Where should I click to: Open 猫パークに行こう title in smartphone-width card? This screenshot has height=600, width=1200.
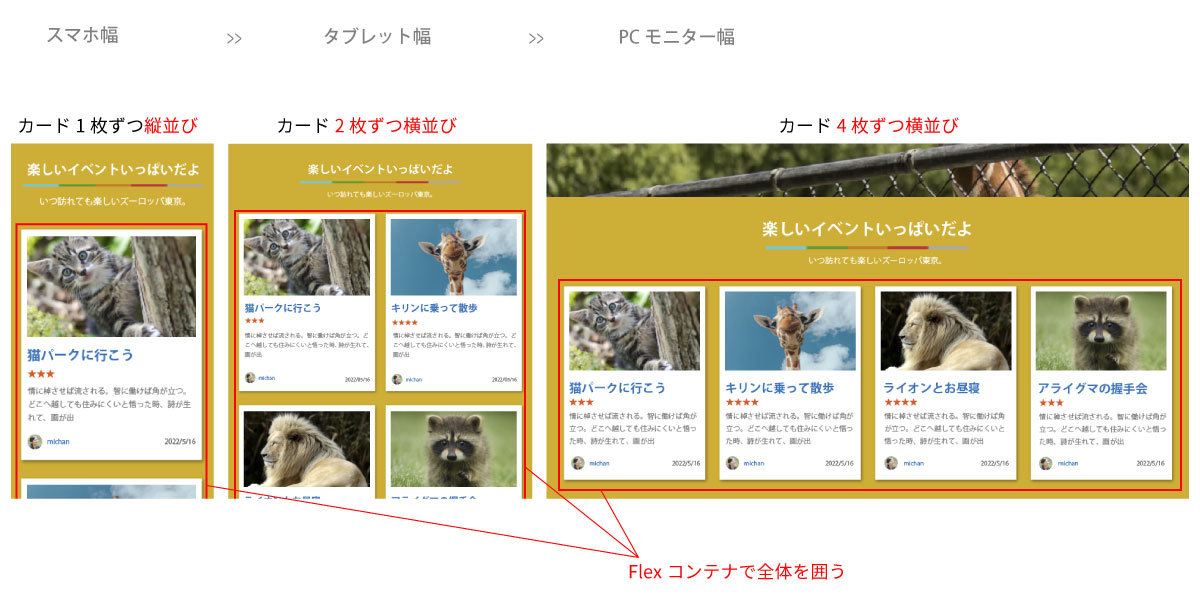pos(80,355)
